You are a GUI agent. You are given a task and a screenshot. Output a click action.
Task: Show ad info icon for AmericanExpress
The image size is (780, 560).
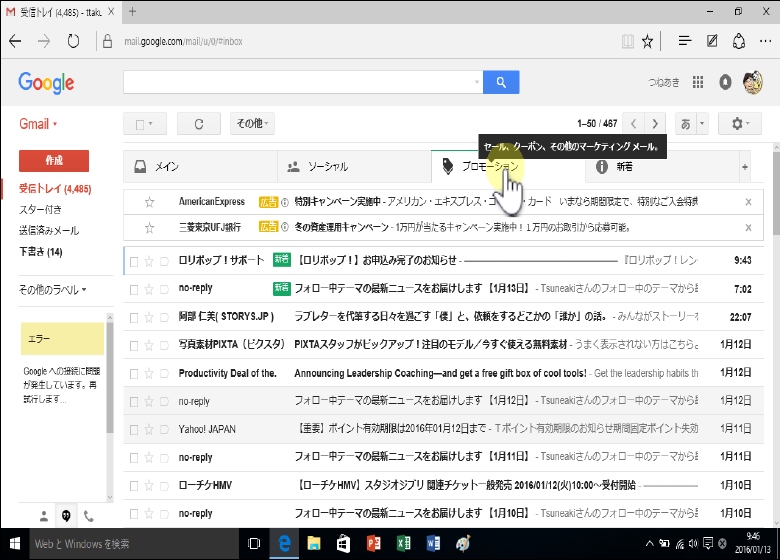285,202
